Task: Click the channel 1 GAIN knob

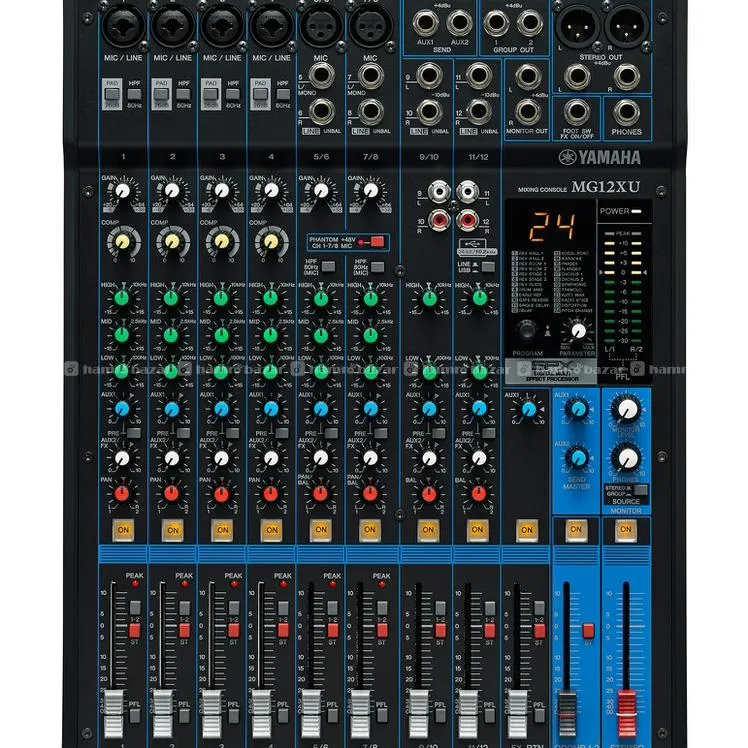Action: (x=123, y=190)
